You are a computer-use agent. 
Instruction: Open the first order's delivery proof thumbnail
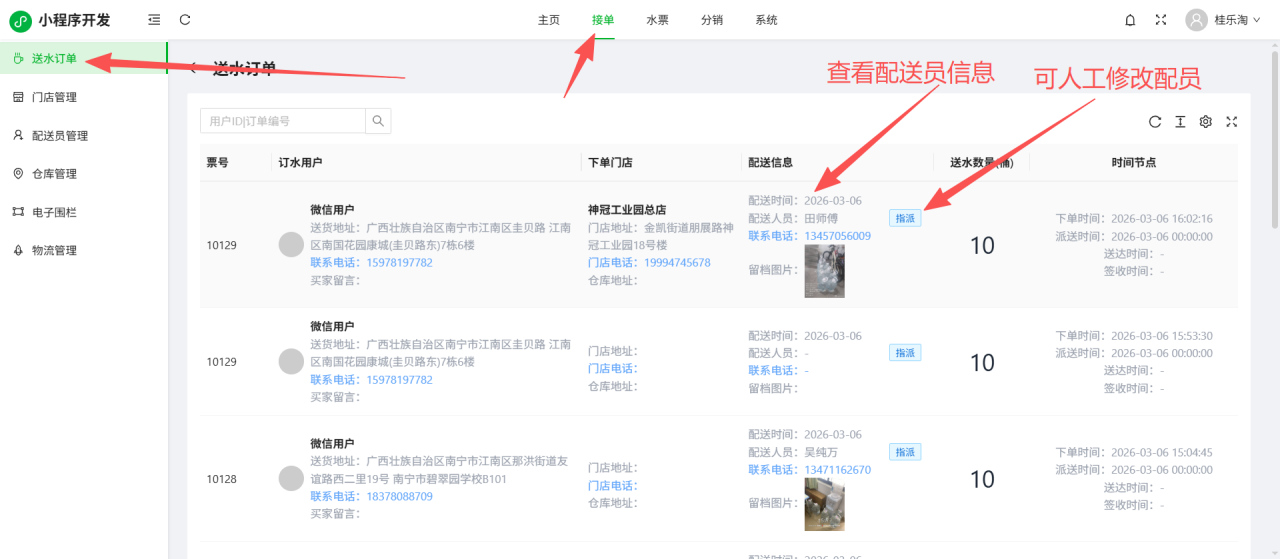click(x=824, y=271)
